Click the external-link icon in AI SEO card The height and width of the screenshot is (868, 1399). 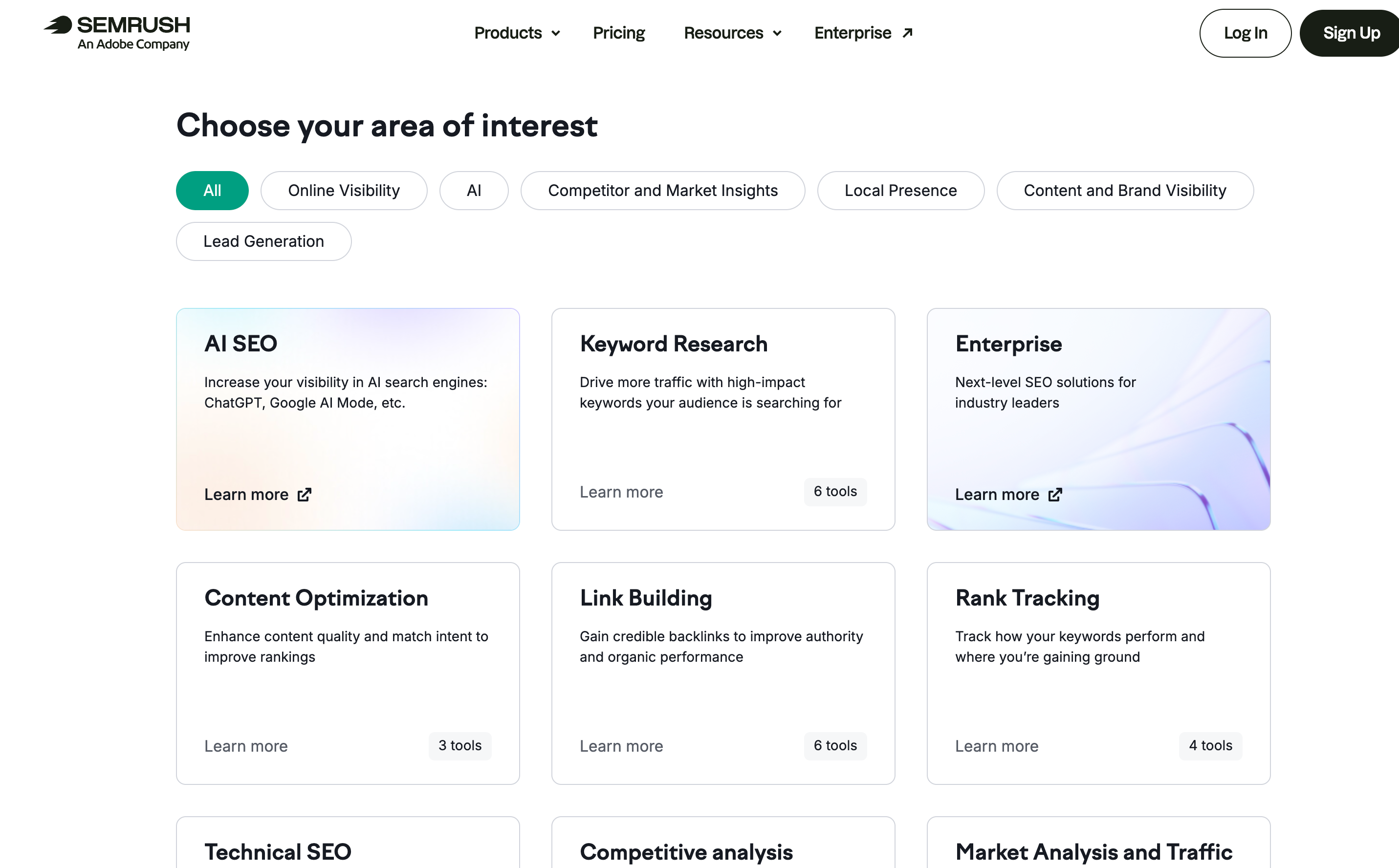304,495
